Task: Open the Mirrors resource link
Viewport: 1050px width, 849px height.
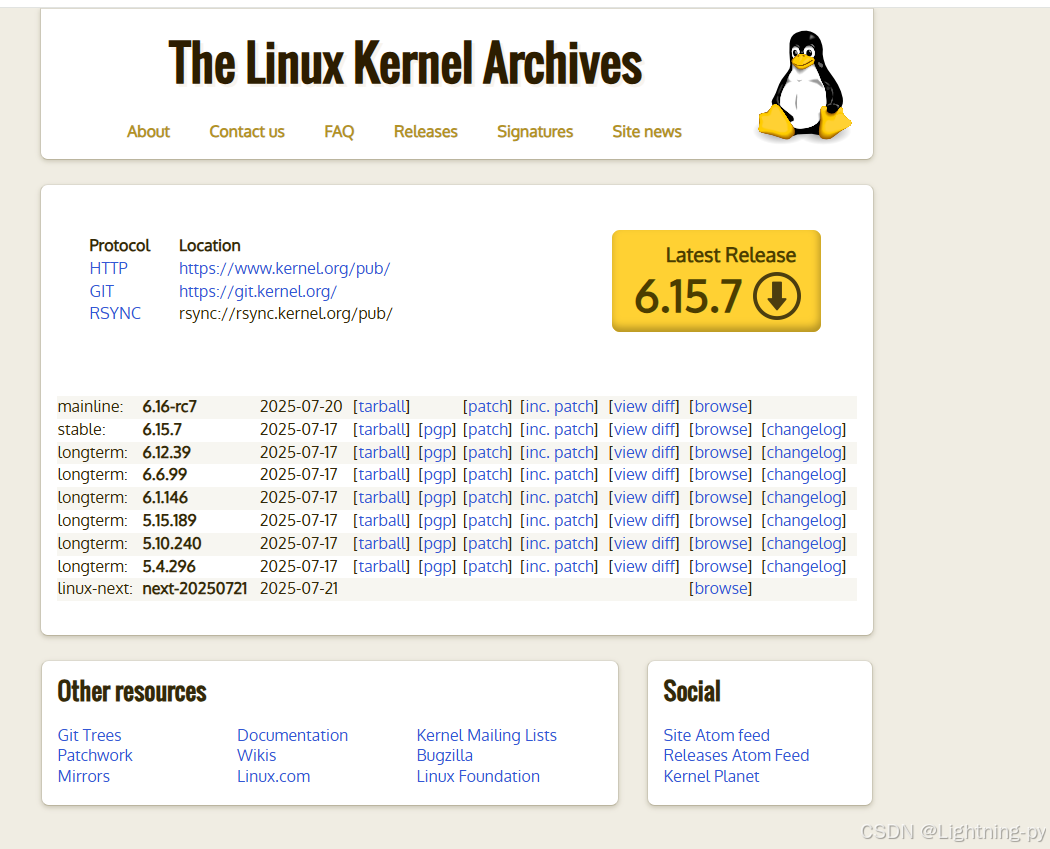Action: tap(84, 776)
